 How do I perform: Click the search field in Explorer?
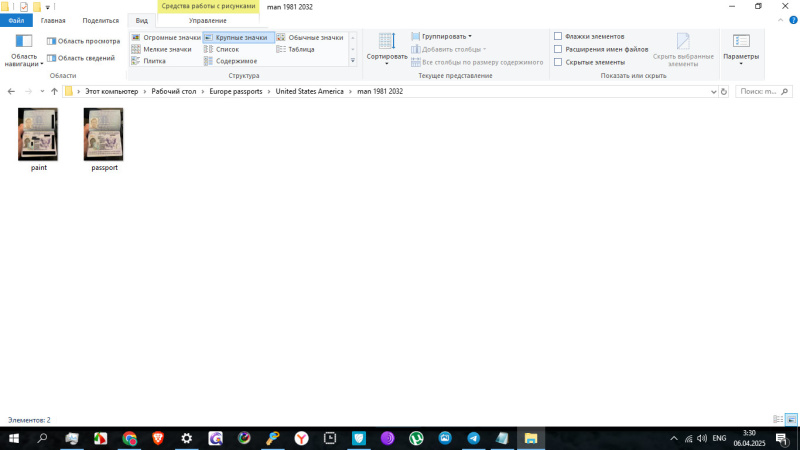(764, 91)
